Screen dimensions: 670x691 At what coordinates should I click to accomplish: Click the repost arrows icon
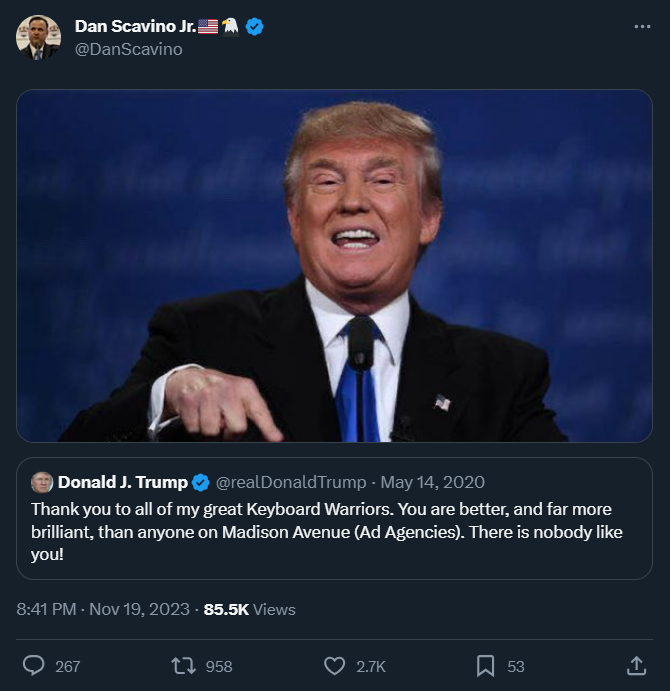(183, 666)
